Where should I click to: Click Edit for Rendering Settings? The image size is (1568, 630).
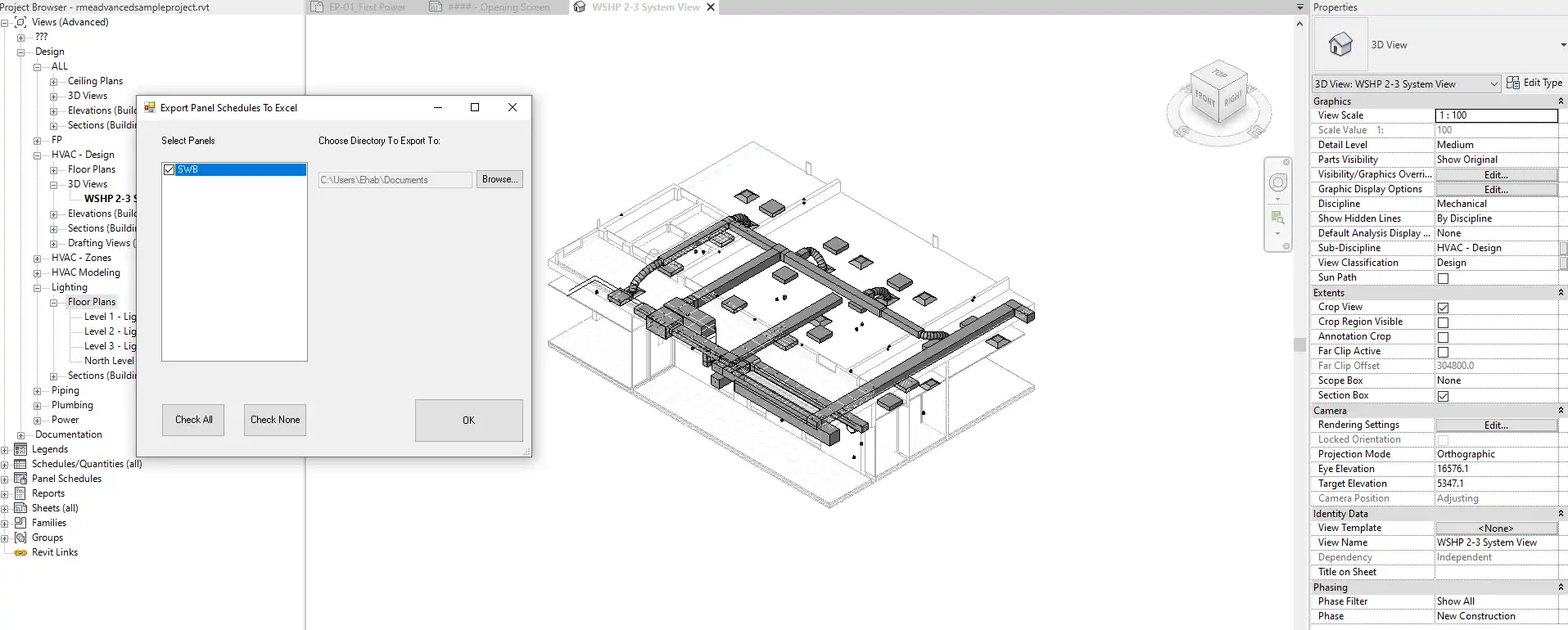(1496, 425)
